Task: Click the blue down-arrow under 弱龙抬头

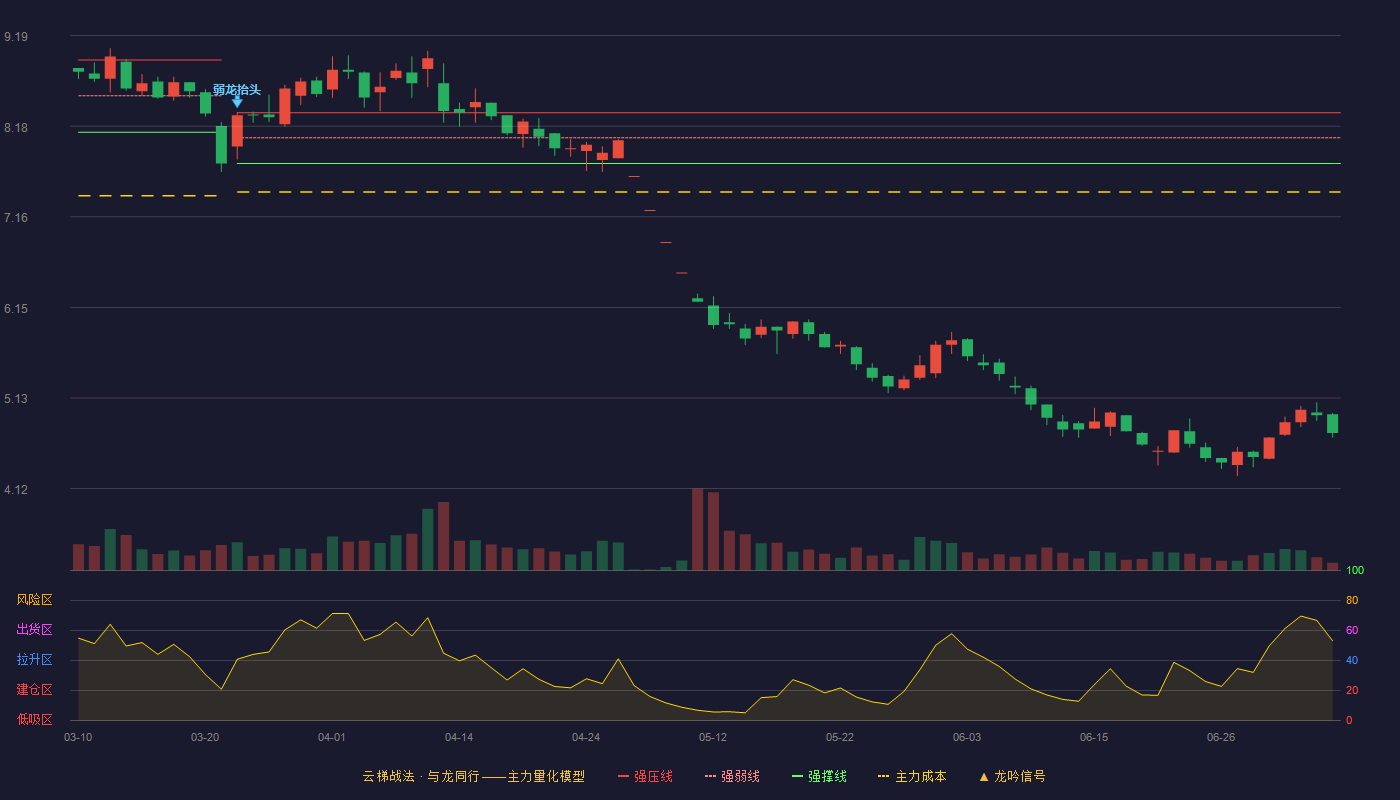Action: (x=237, y=102)
